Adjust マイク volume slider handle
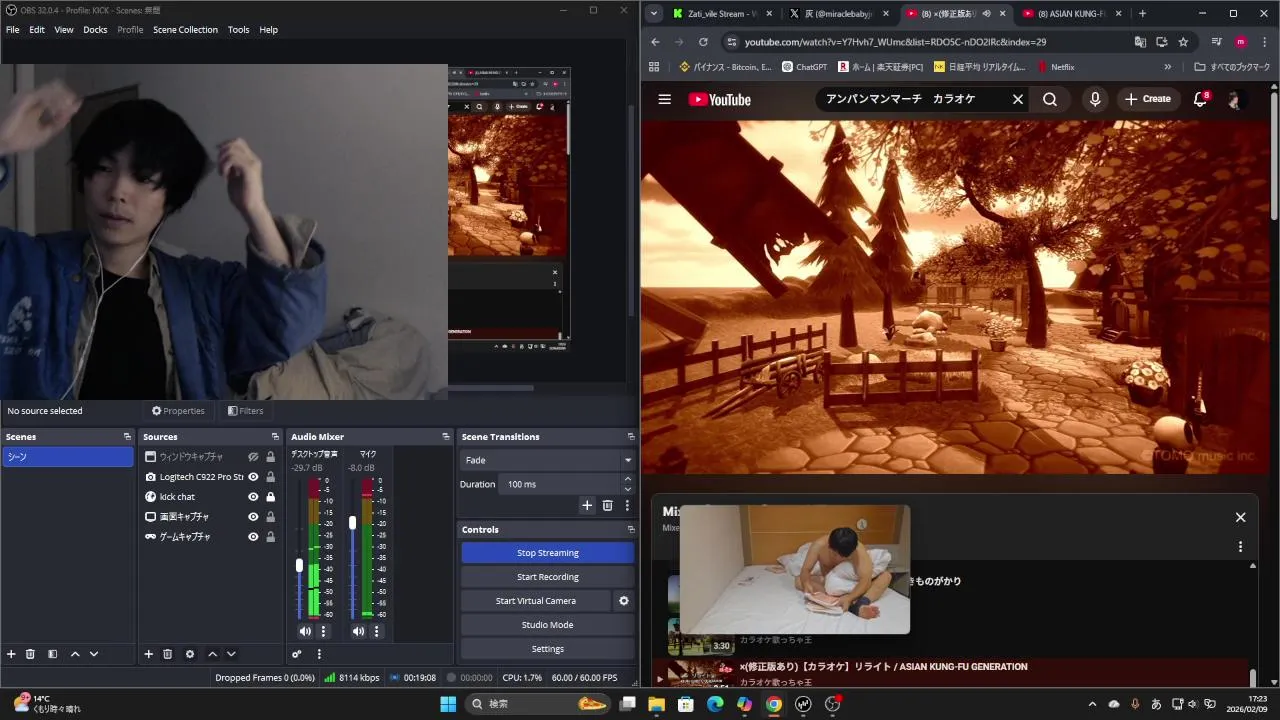 (352, 523)
